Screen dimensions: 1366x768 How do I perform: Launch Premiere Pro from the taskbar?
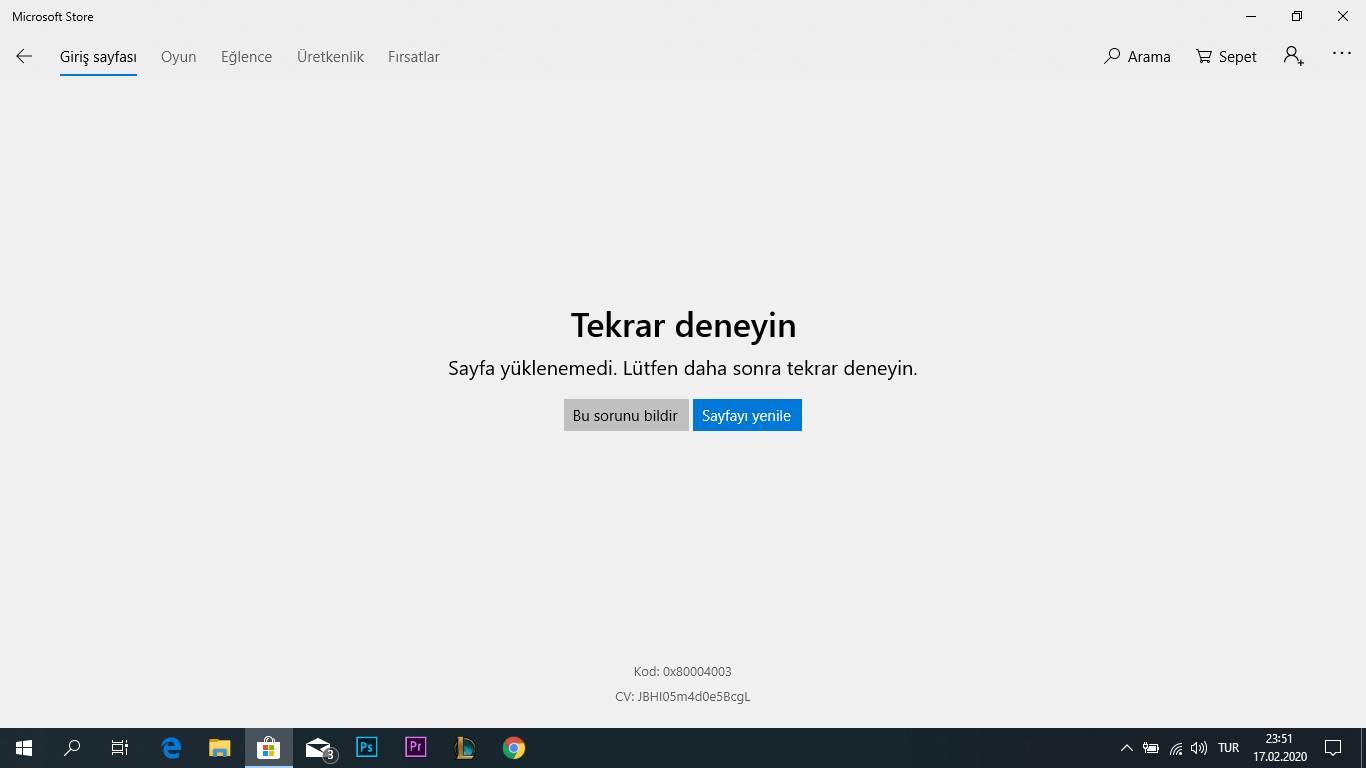point(416,748)
